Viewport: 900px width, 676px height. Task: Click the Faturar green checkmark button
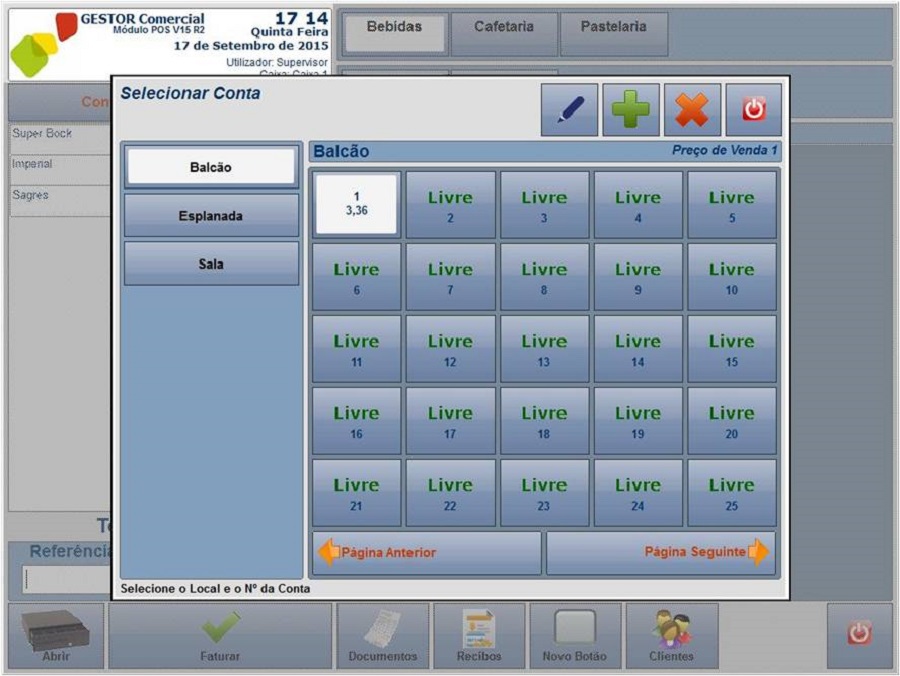(220, 636)
